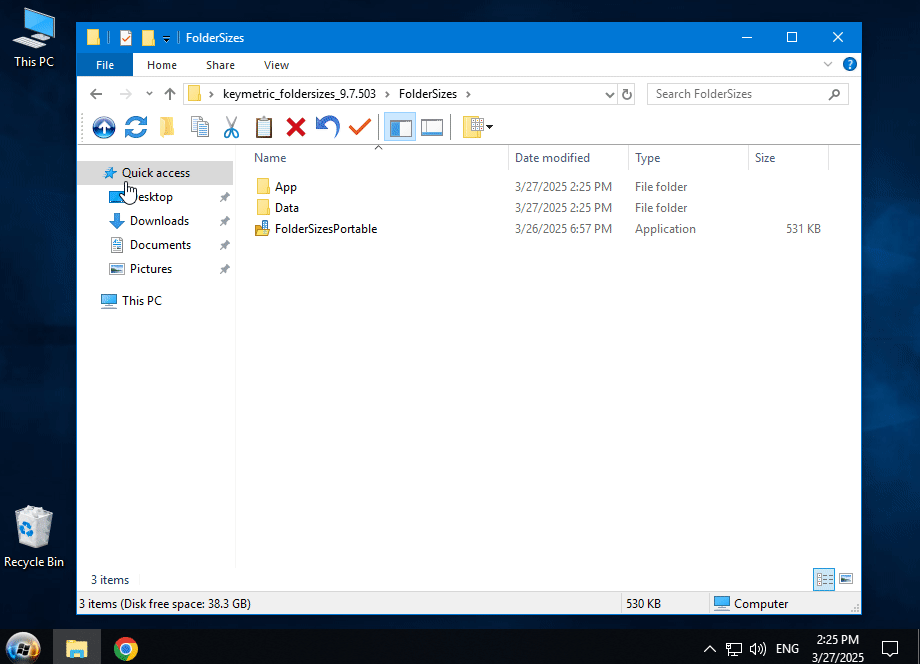Open the File tab
Image resolution: width=920 pixels, height=664 pixels.
pos(105,65)
